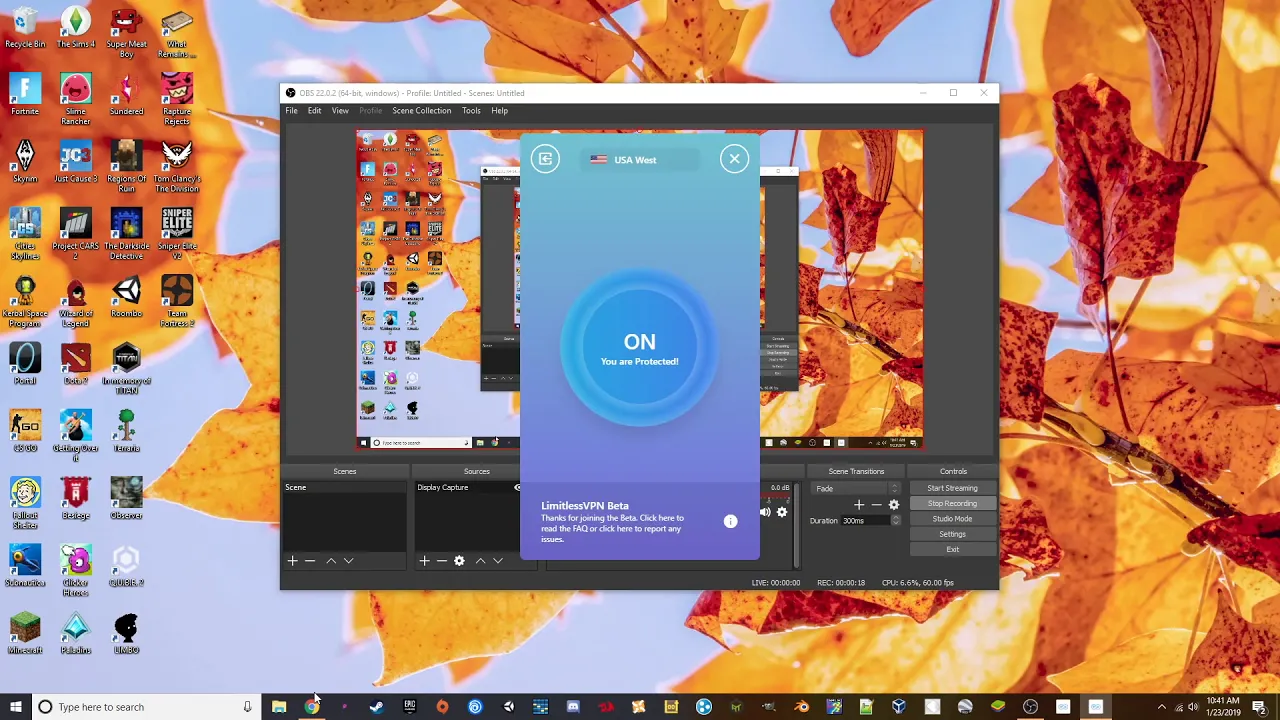Viewport: 1280px width, 720px height.
Task: Open transition properties gear icon
Action: (894, 505)
